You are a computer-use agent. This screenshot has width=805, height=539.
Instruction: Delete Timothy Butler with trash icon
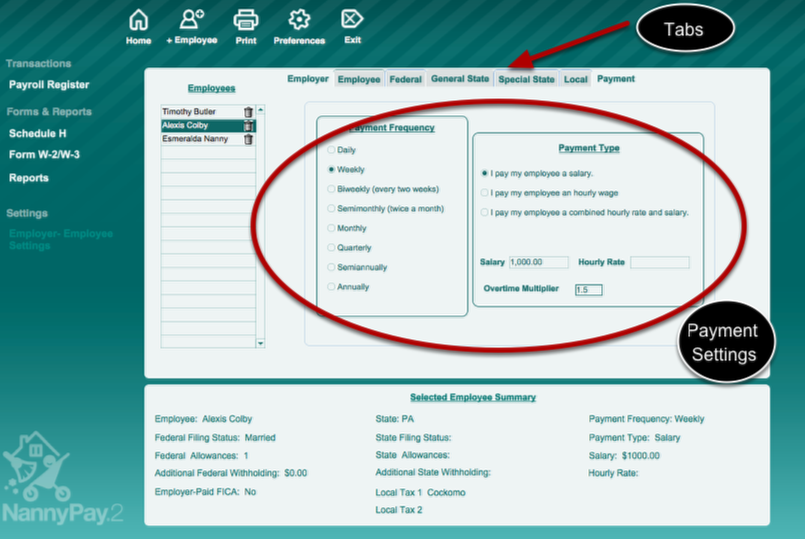(x=248, y=113)
